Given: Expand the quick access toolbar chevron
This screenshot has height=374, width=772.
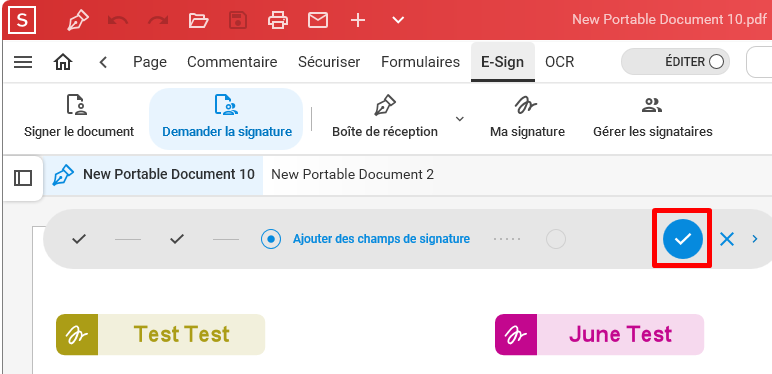Looking at the screenshot, I should coord(398,20).
